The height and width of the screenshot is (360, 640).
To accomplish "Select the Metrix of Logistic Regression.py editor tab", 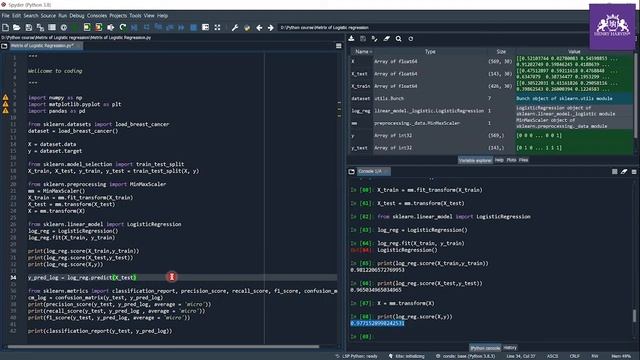I will (x=45, y=46).
